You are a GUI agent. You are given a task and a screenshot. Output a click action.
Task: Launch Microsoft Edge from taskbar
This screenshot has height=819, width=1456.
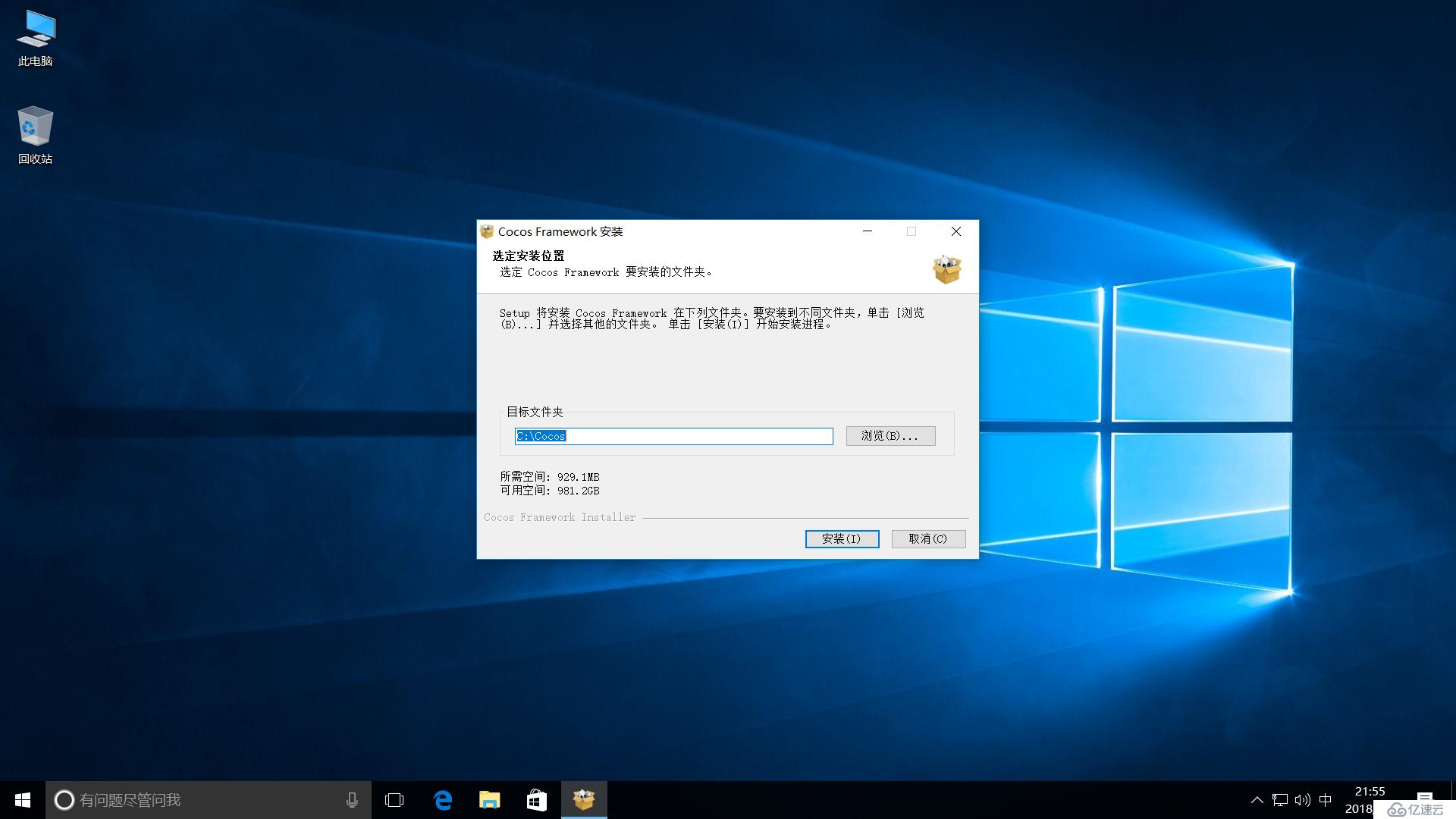point(443,800)
